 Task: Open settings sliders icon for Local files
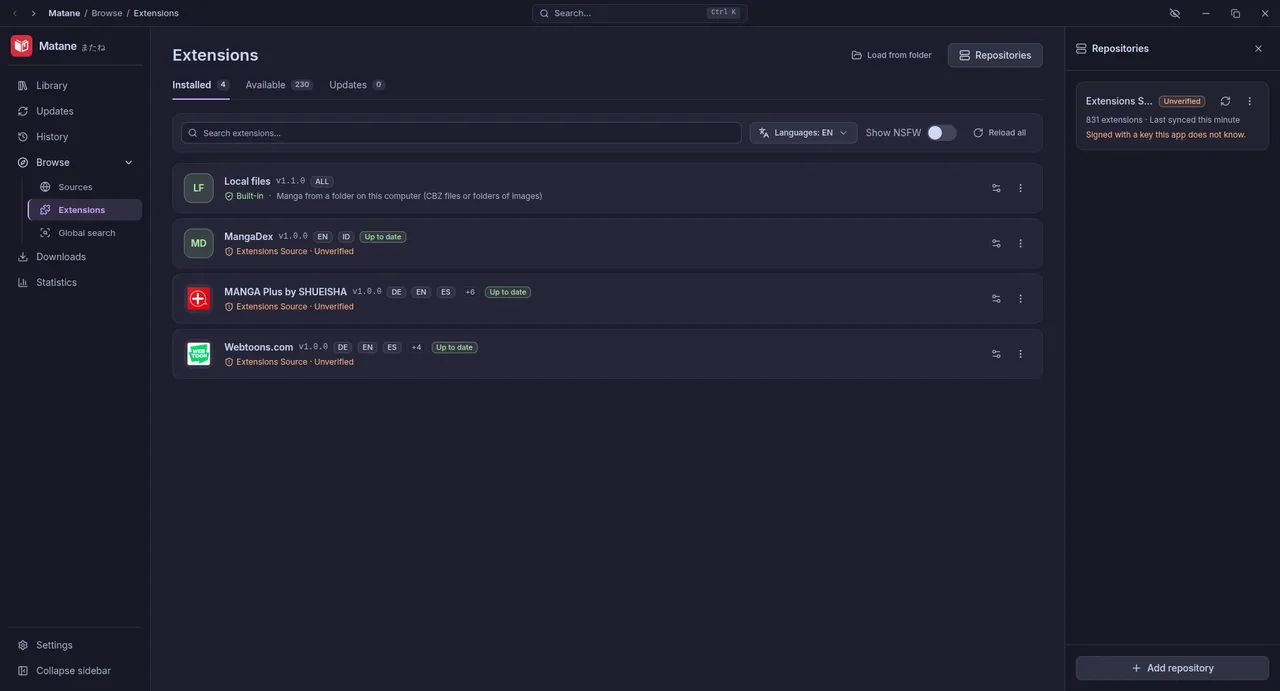click(996, 188)
